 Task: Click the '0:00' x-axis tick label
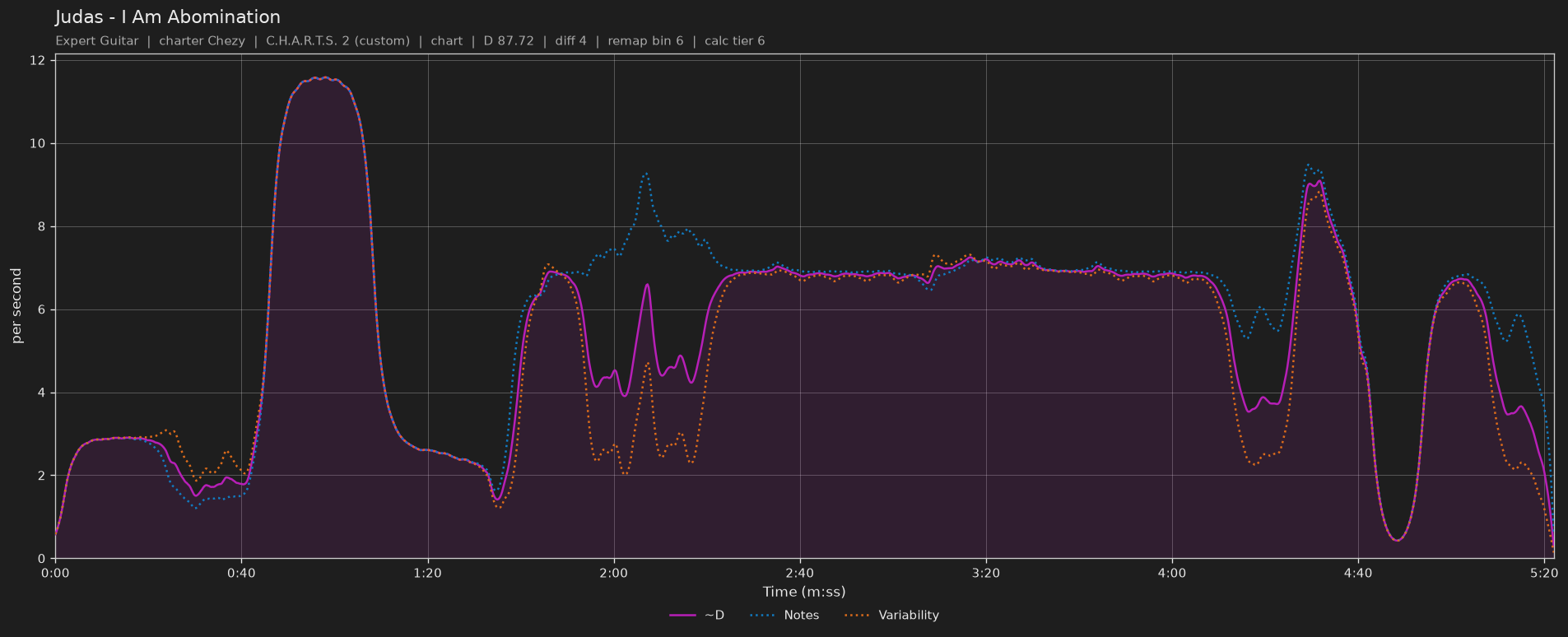coord(55,573)
